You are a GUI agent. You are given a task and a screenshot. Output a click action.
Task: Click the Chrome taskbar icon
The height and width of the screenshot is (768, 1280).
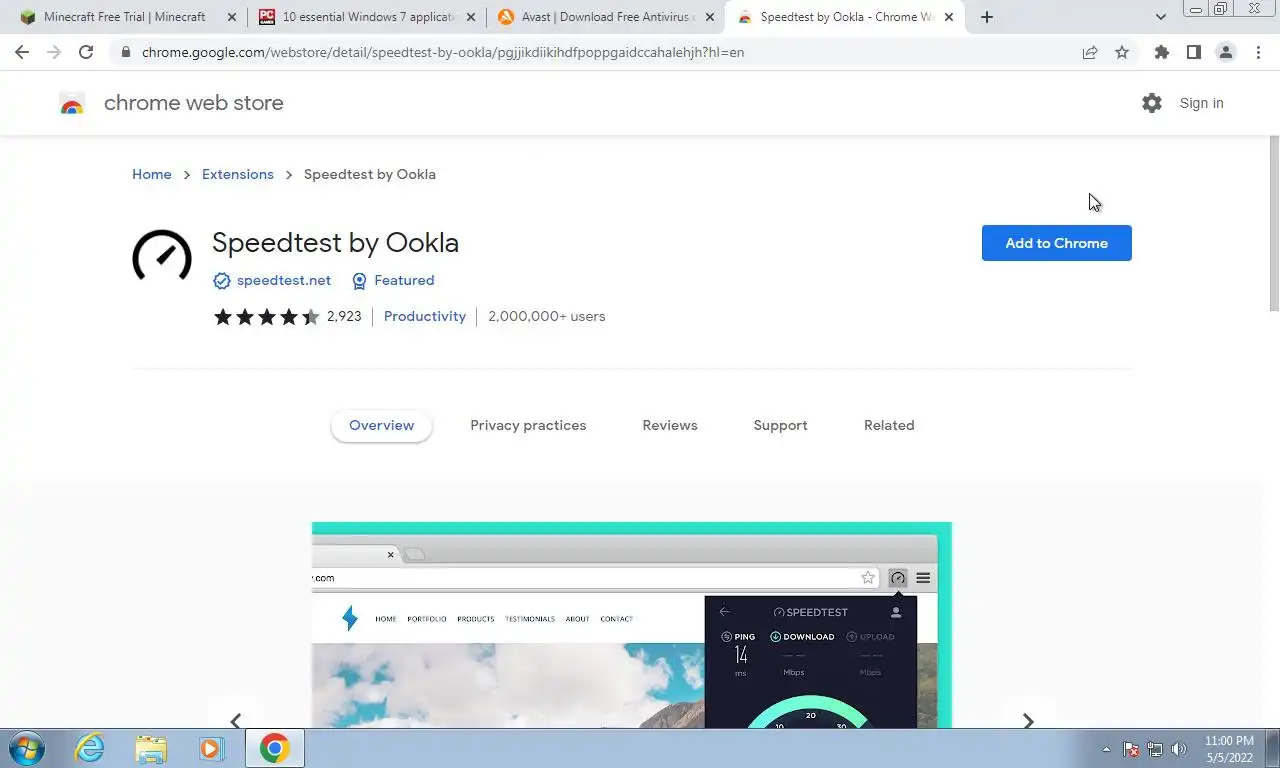(274, 748)
